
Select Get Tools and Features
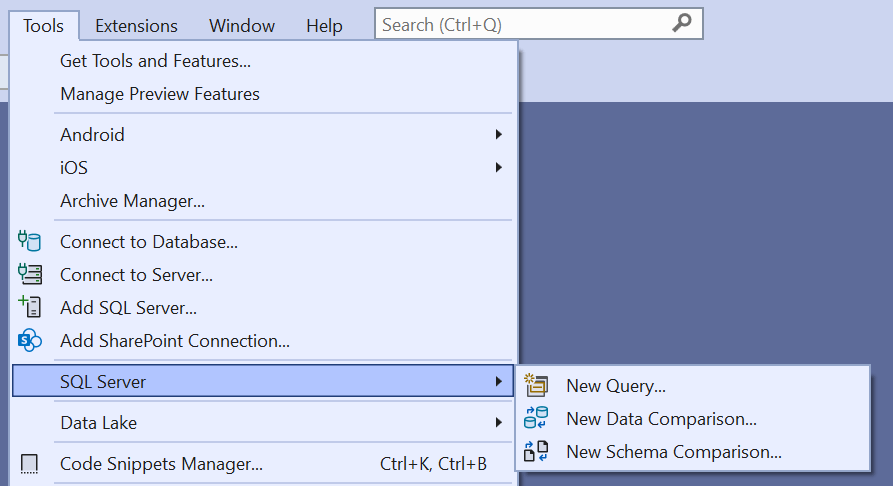[155, 61]
